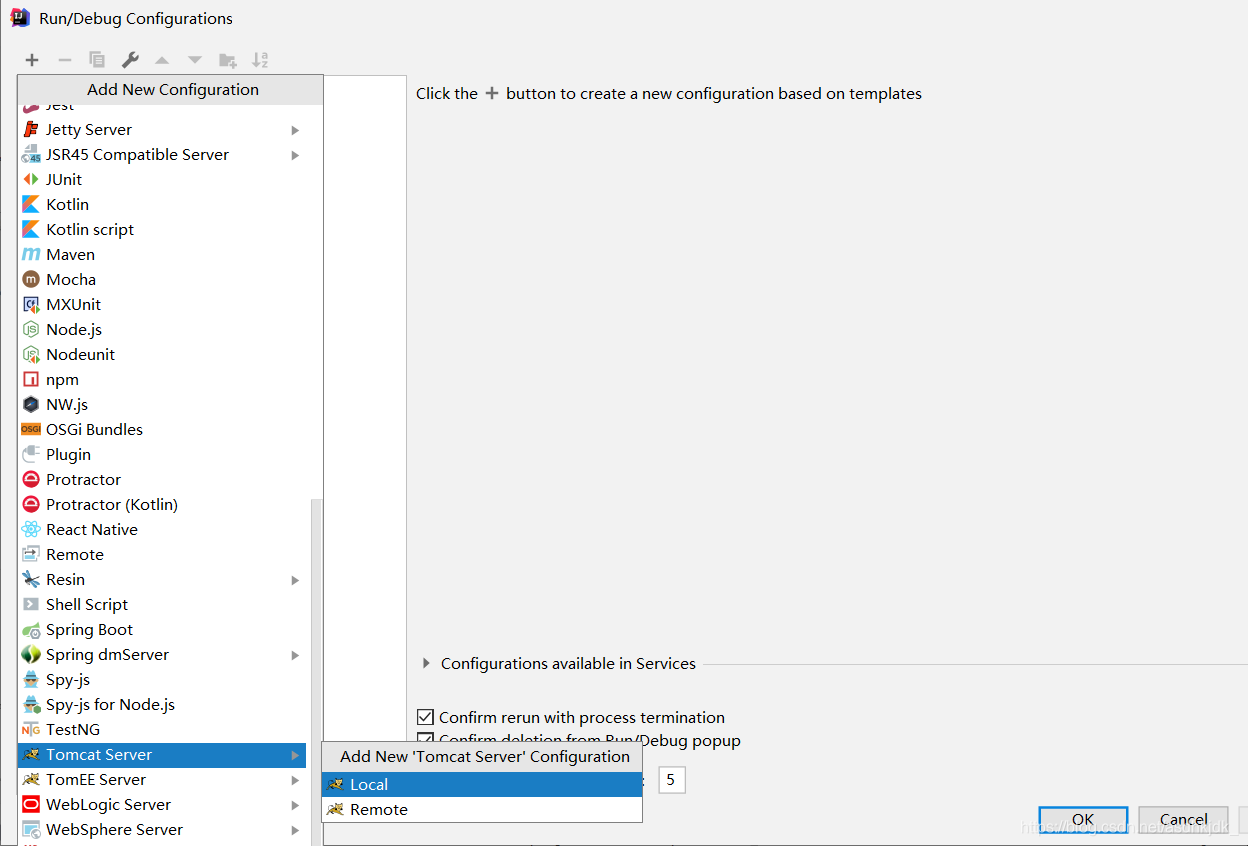Select the npm icon
This screenshot has width=1248, height=846.
(x=31, y=380)
